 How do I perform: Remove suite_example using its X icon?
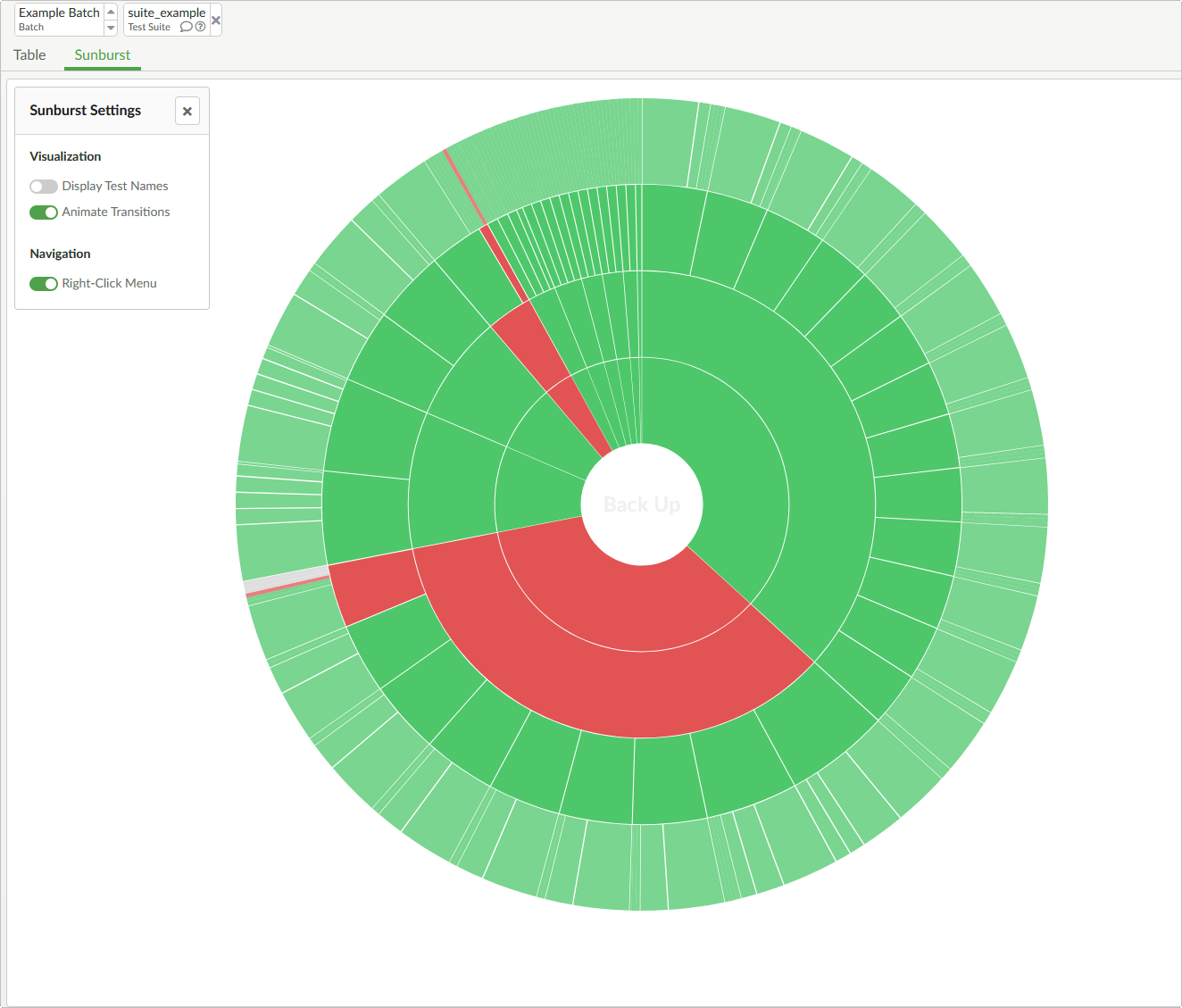pos(216,20)
